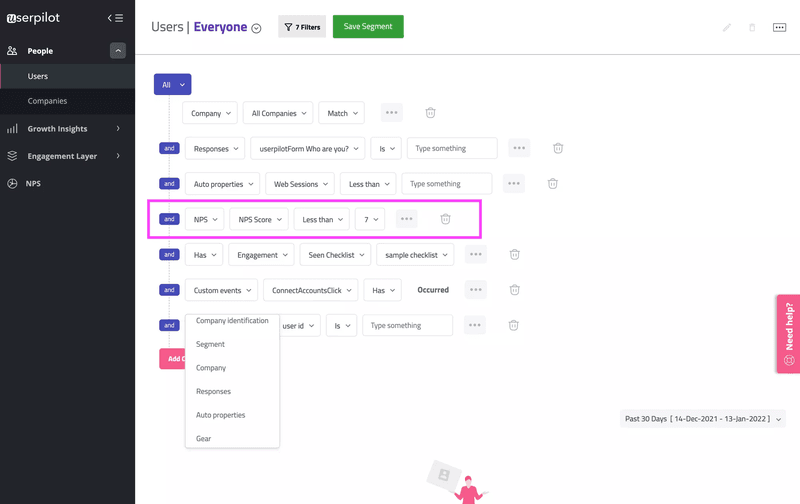Open options dots for Company row

(x=391, y=113)
